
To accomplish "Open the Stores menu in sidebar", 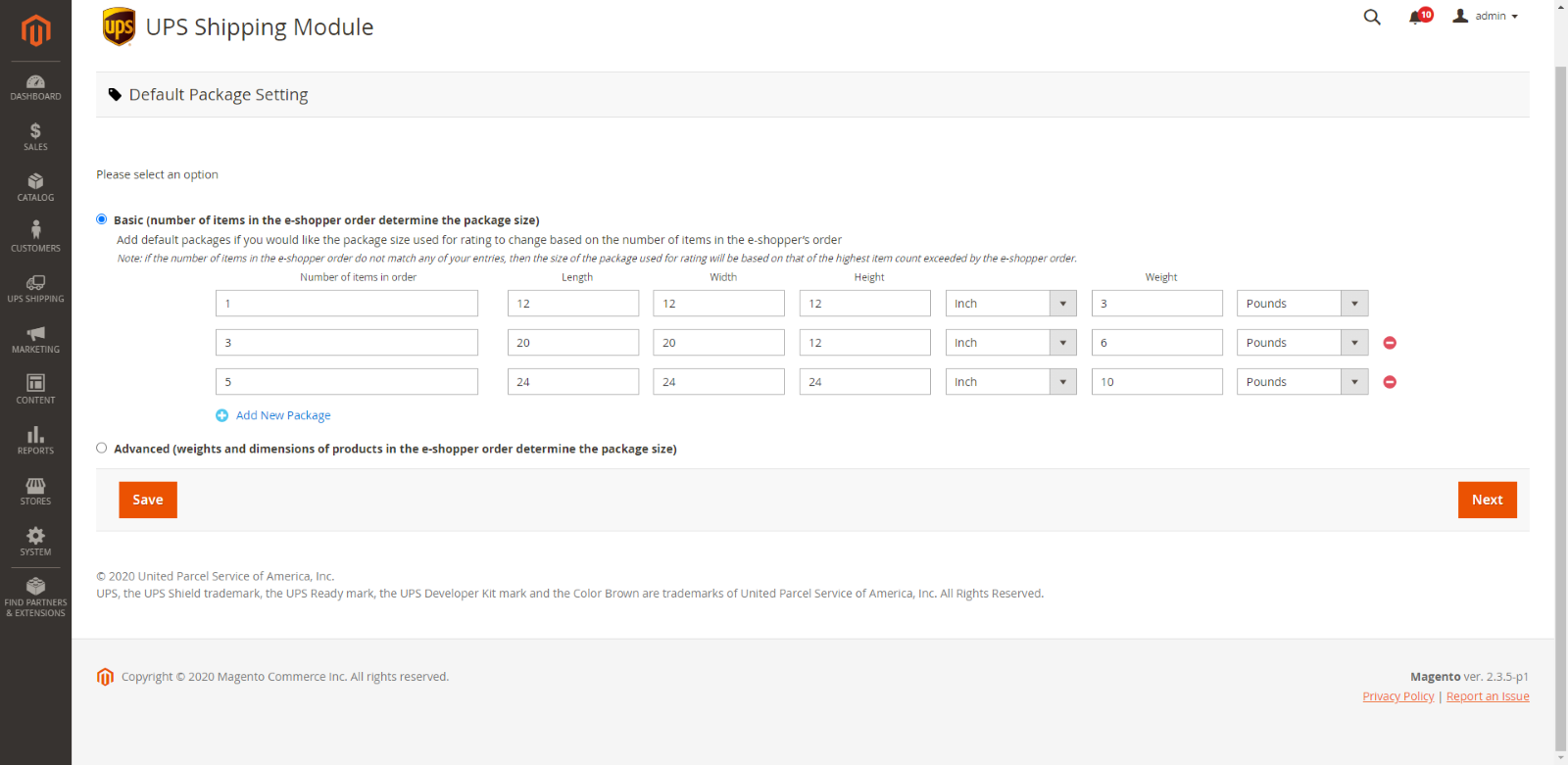I will coord(35,492).
